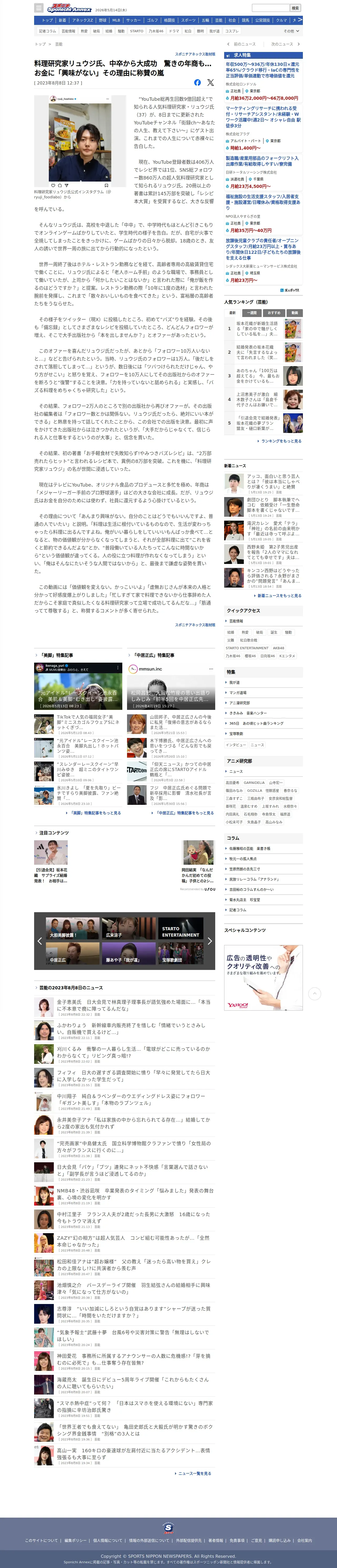Switch ranking to the 動画 tab
337x1568 pixels.
(x=294, y=313)
